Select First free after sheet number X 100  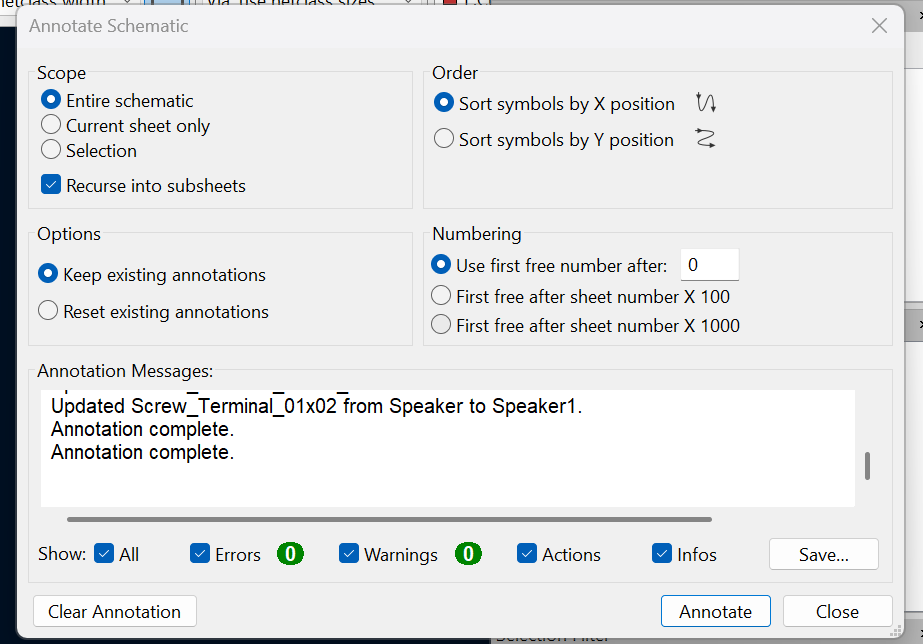pos(443,296)
